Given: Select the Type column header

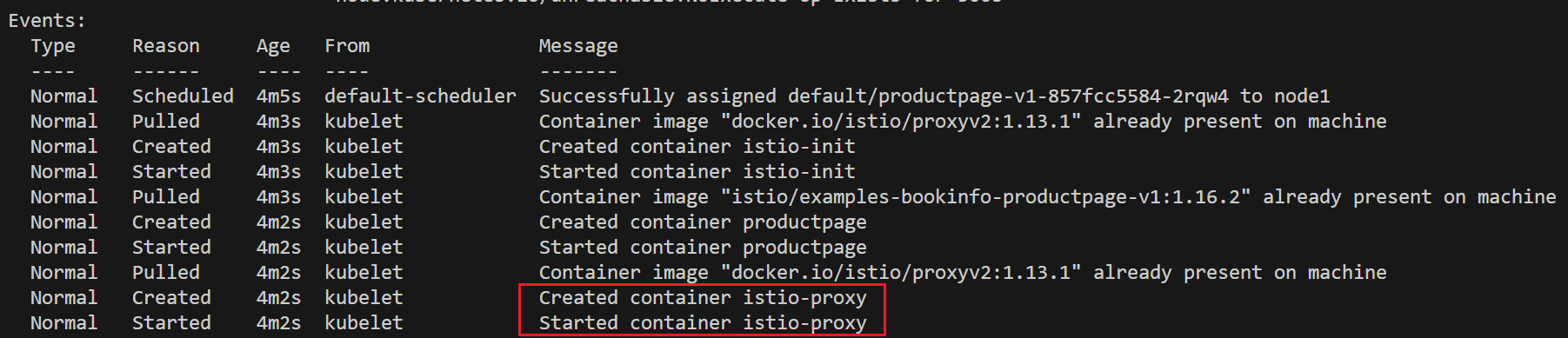Looking at the screenshot, I should 53,46.
